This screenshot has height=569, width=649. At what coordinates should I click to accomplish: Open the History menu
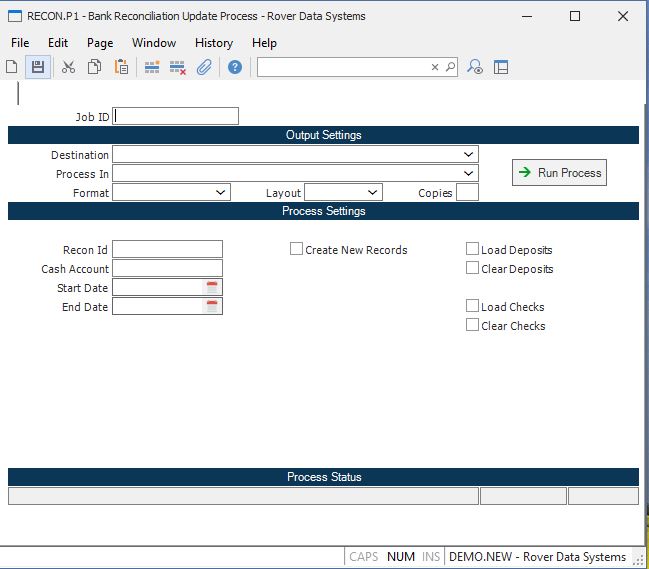213,43
